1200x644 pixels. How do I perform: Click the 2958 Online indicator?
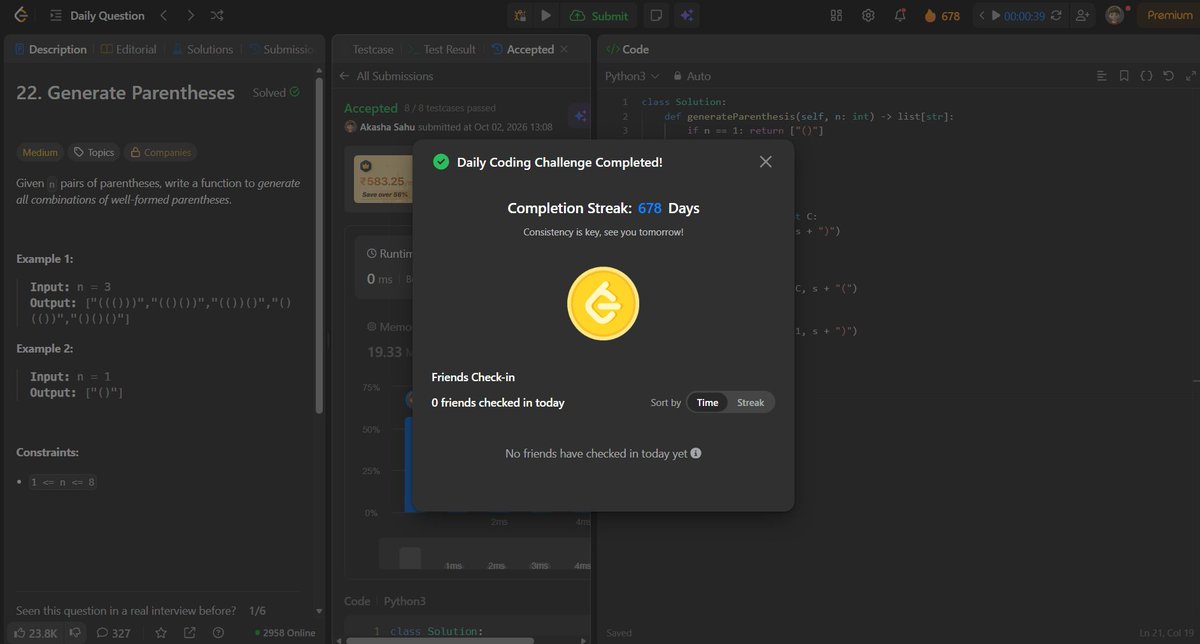pyautogui.click(x=285, y=633)
